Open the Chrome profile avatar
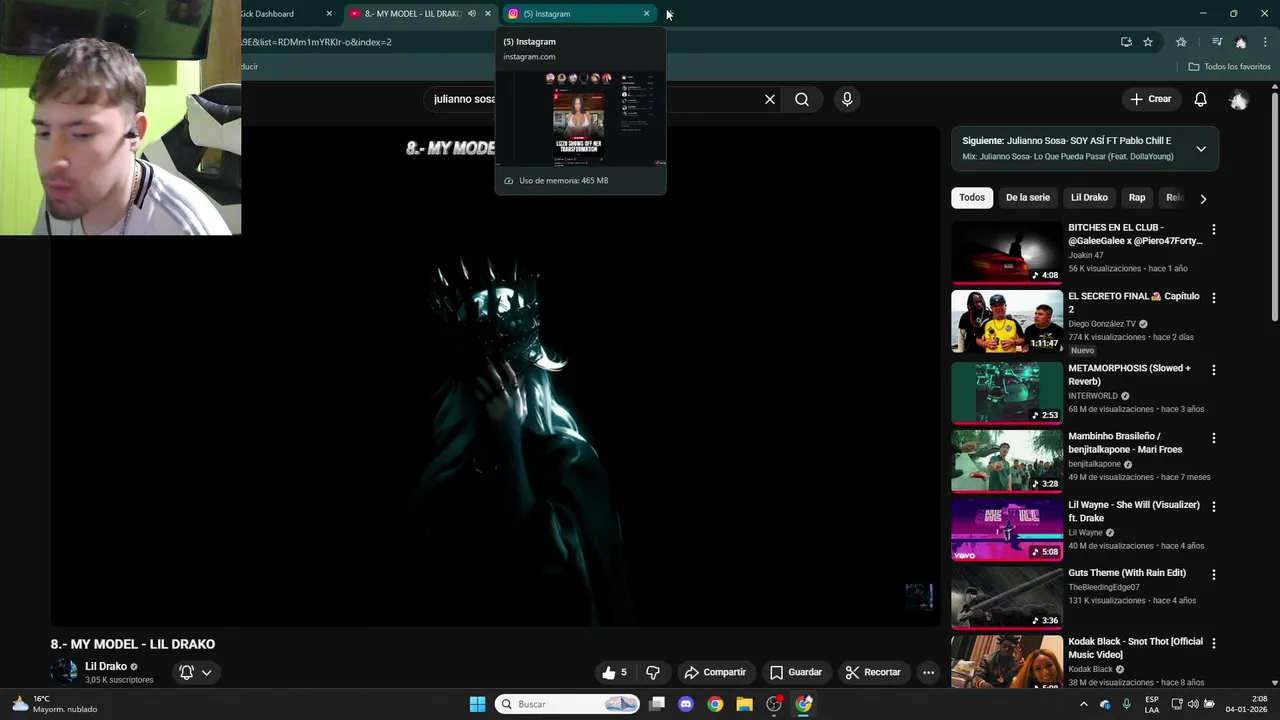The height and width of the screenshot is (720, 1280). 1241,42
